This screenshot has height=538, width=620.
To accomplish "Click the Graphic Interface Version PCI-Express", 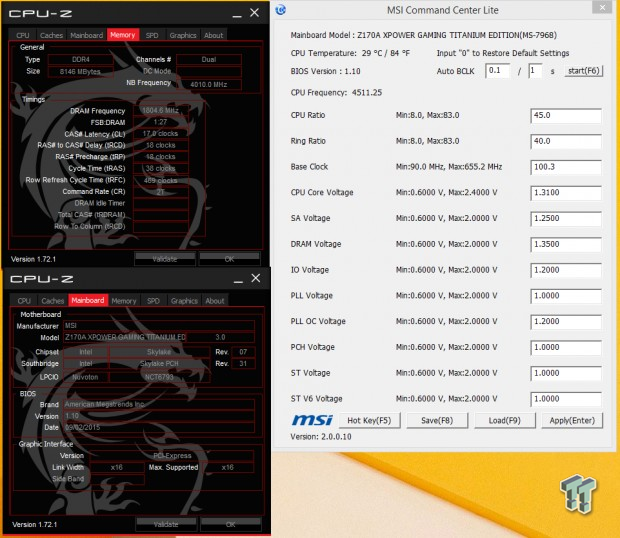I will pos(172,455).
